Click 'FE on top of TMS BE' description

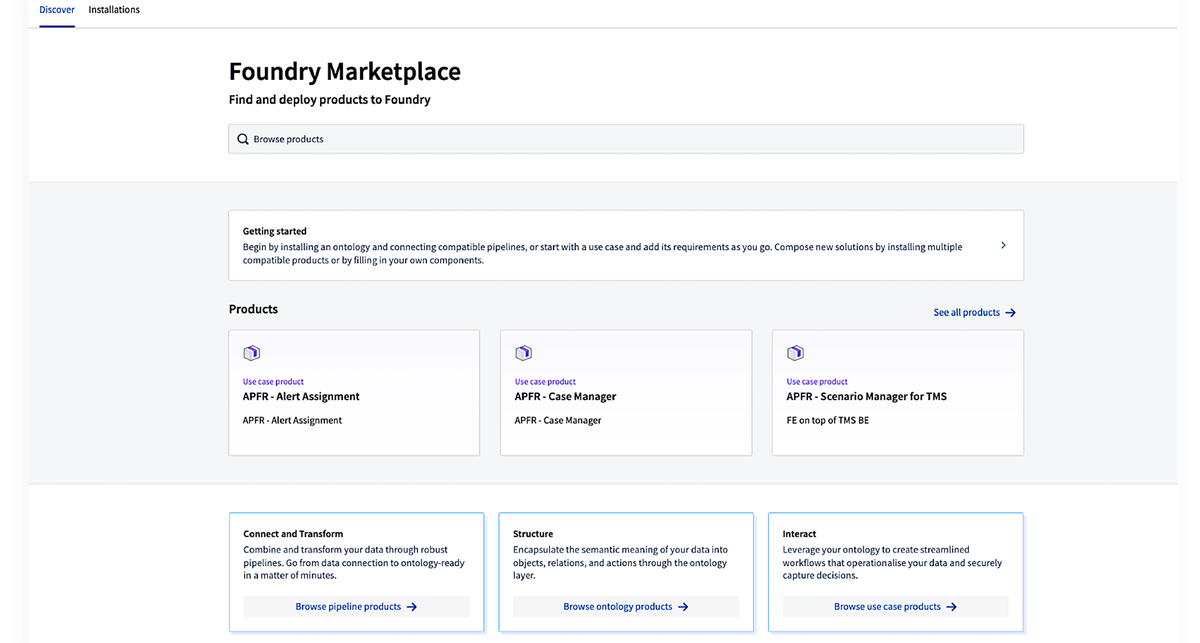point(828,421)
